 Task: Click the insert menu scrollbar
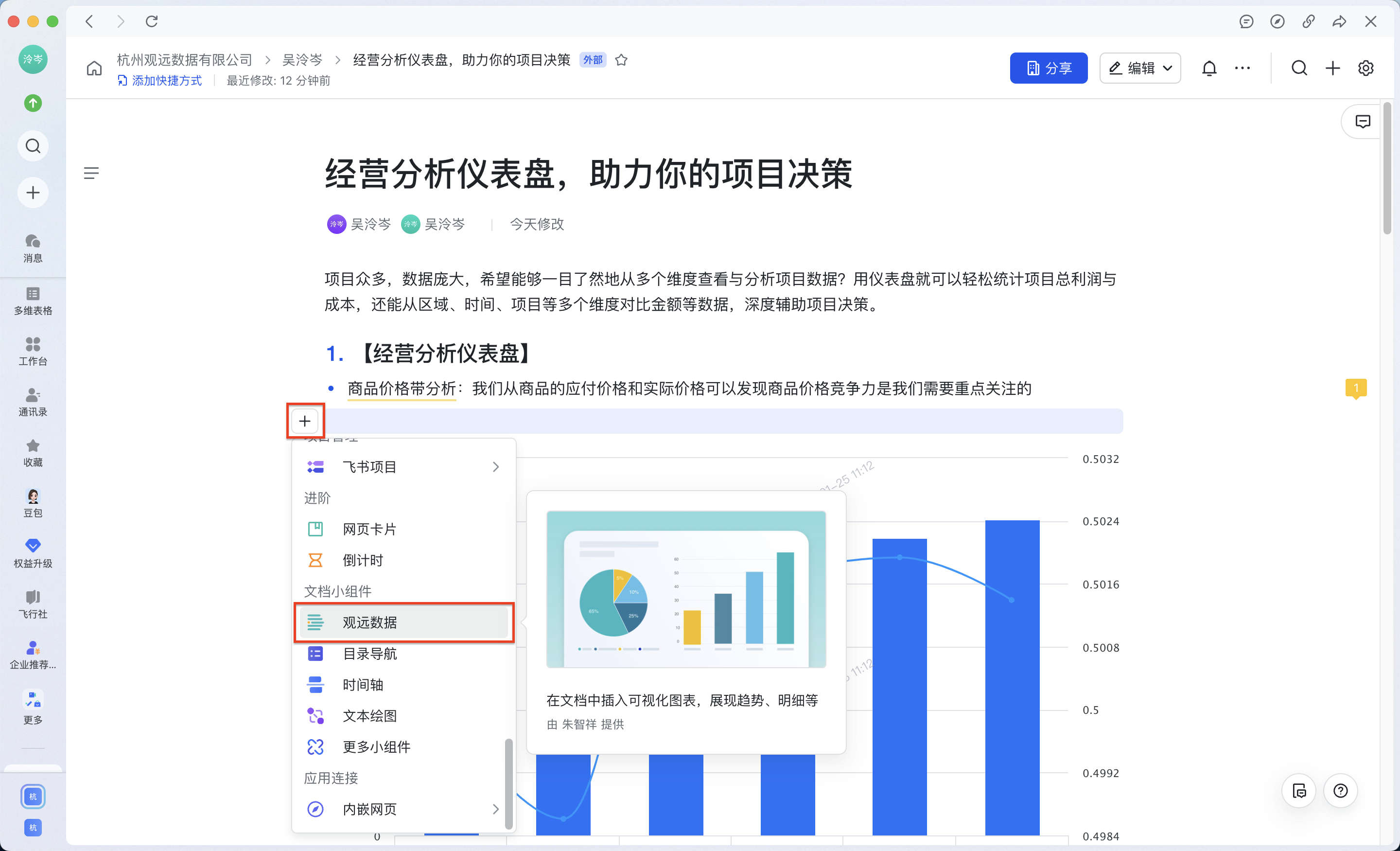click(508, 783)
